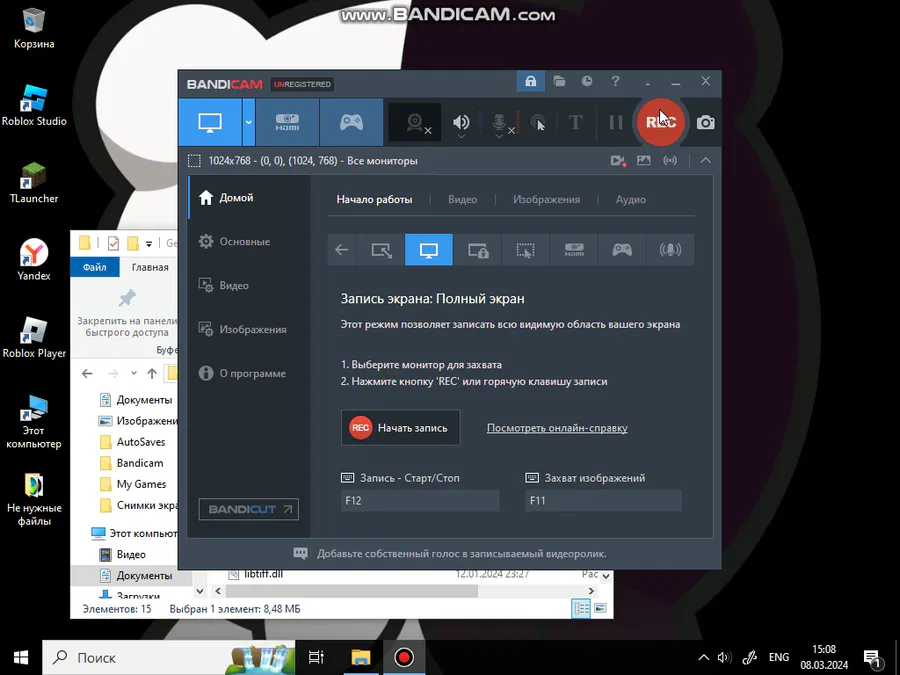Select My Games folder in Explorer tree

click(141, 484)
